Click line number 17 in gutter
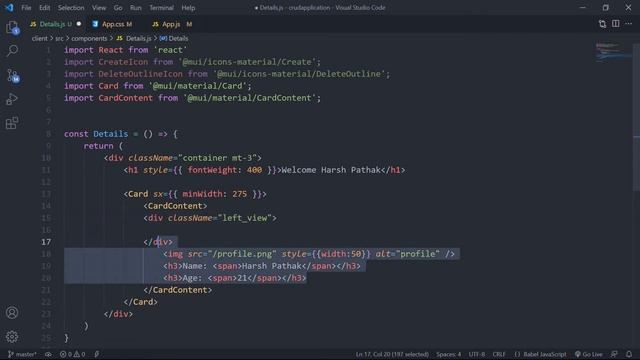This screenshot has height=360, width=640. (46, 242)
